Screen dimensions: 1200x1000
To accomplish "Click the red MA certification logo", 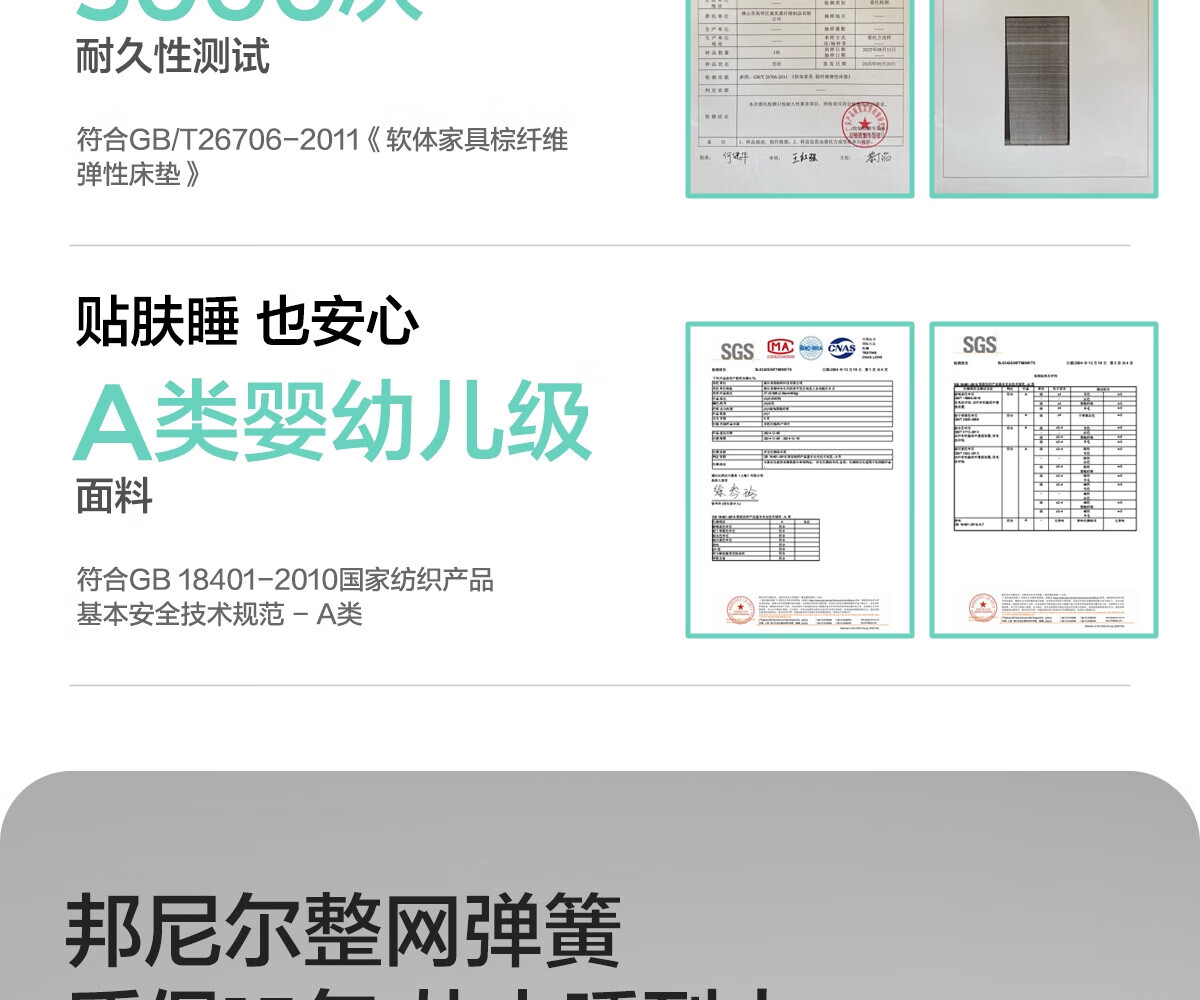I will (x=779, y=347).
